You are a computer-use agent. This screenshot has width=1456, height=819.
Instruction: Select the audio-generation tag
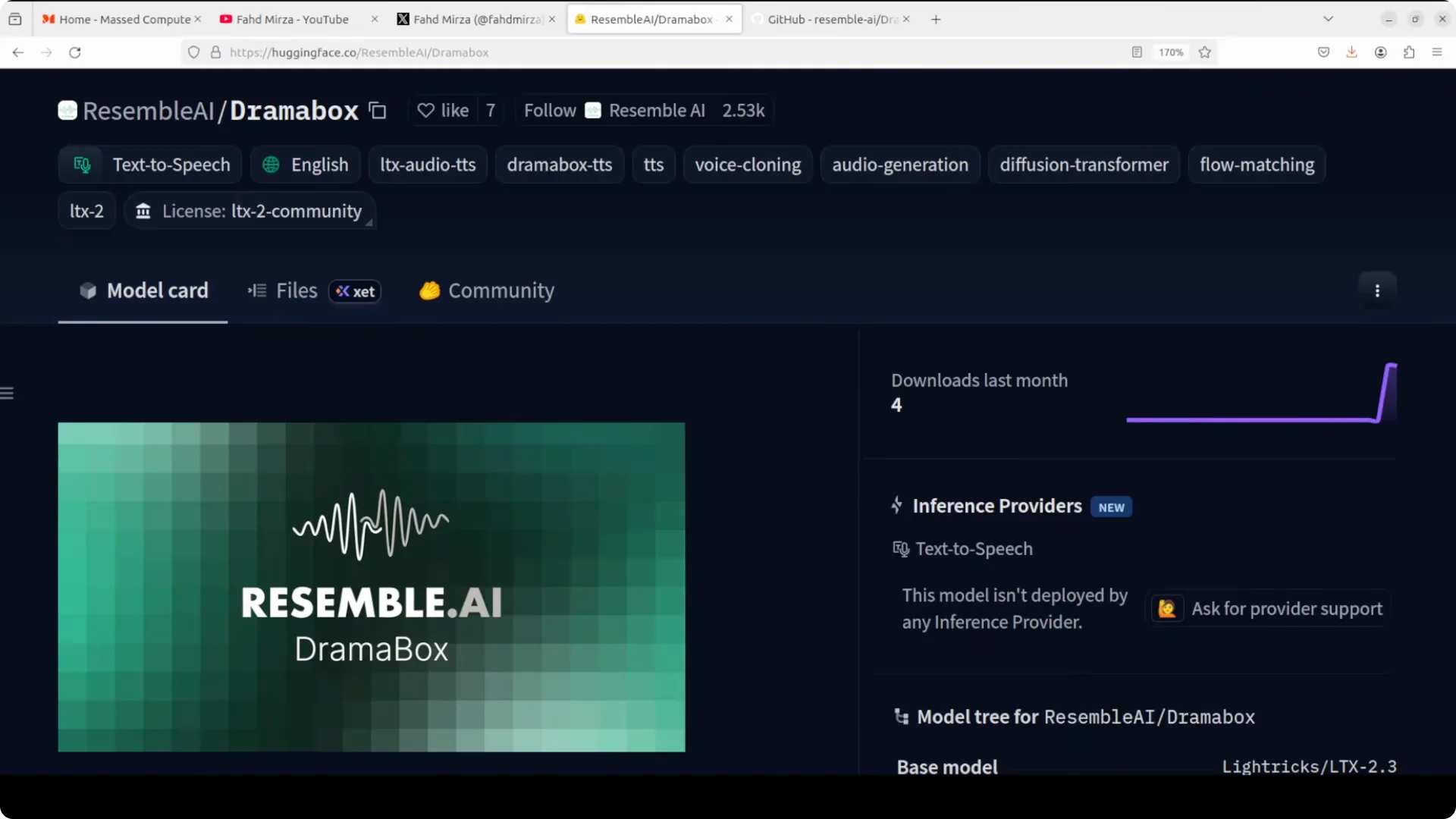point(900,165)
